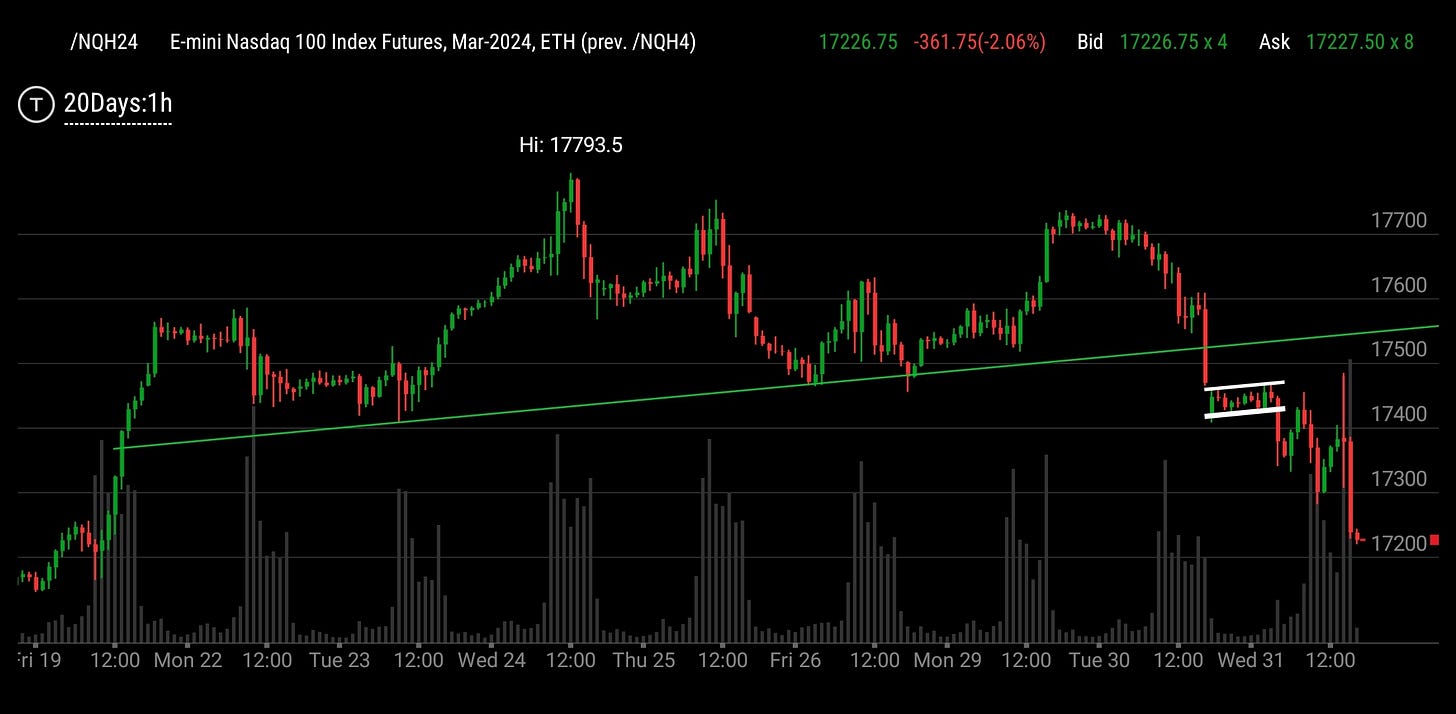Open the 20Days:1h timeframe selector
Image resolution: width=1456 pixels, height=714 pixels.
click(118, 103)
